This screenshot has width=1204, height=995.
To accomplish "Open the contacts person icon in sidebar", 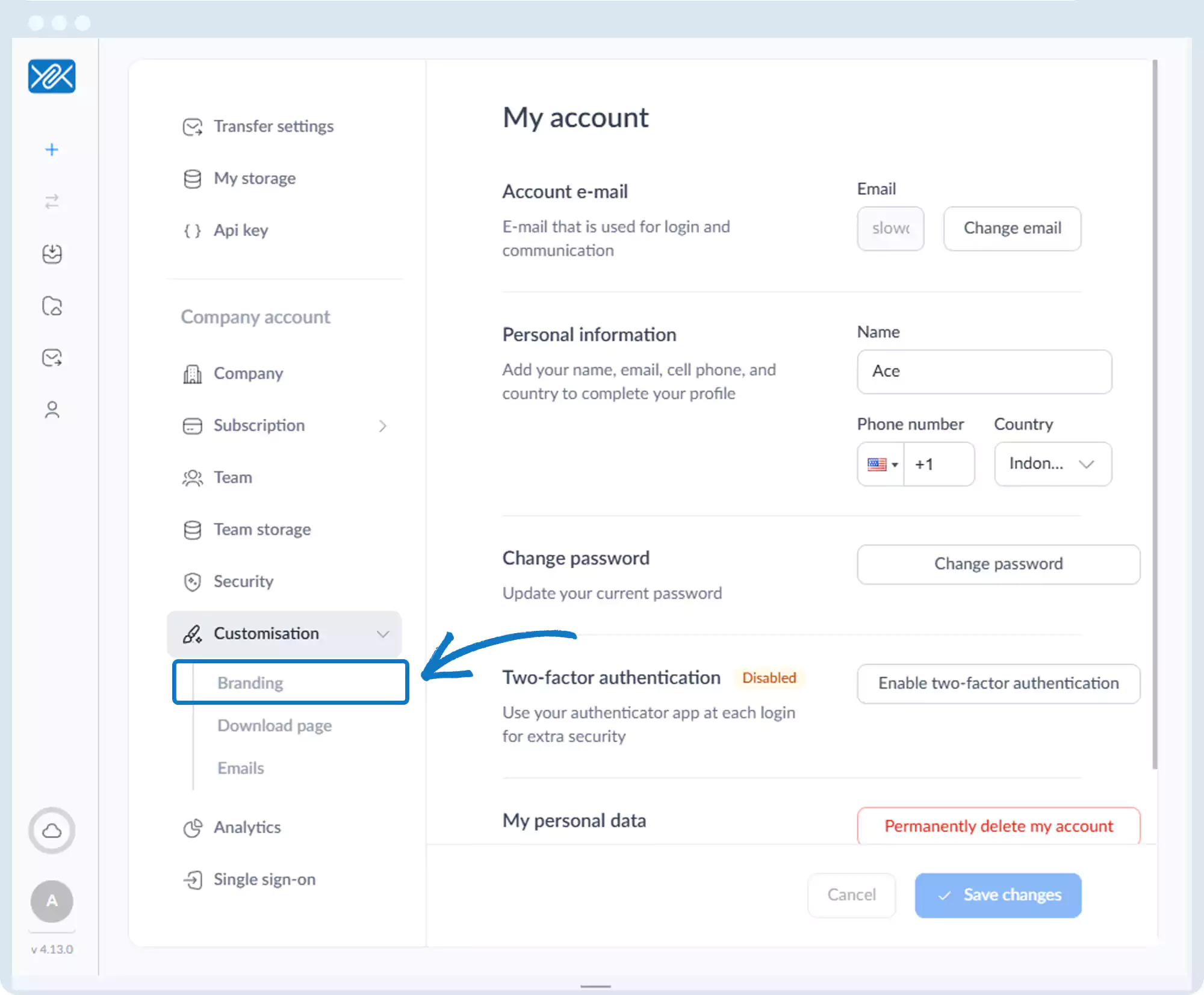I will point(52,410).
